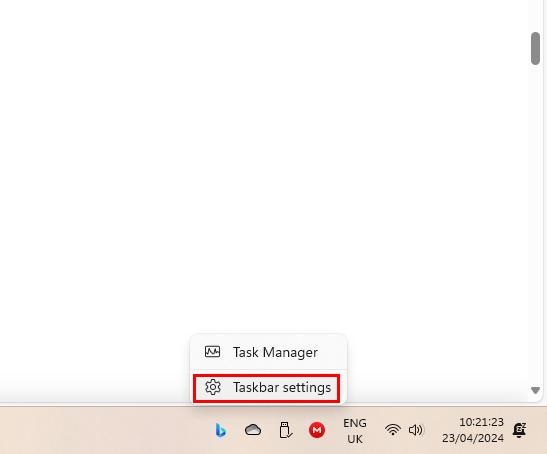
Task: Select Taskbar settings menu entry
Action: (x=267, y=388)
